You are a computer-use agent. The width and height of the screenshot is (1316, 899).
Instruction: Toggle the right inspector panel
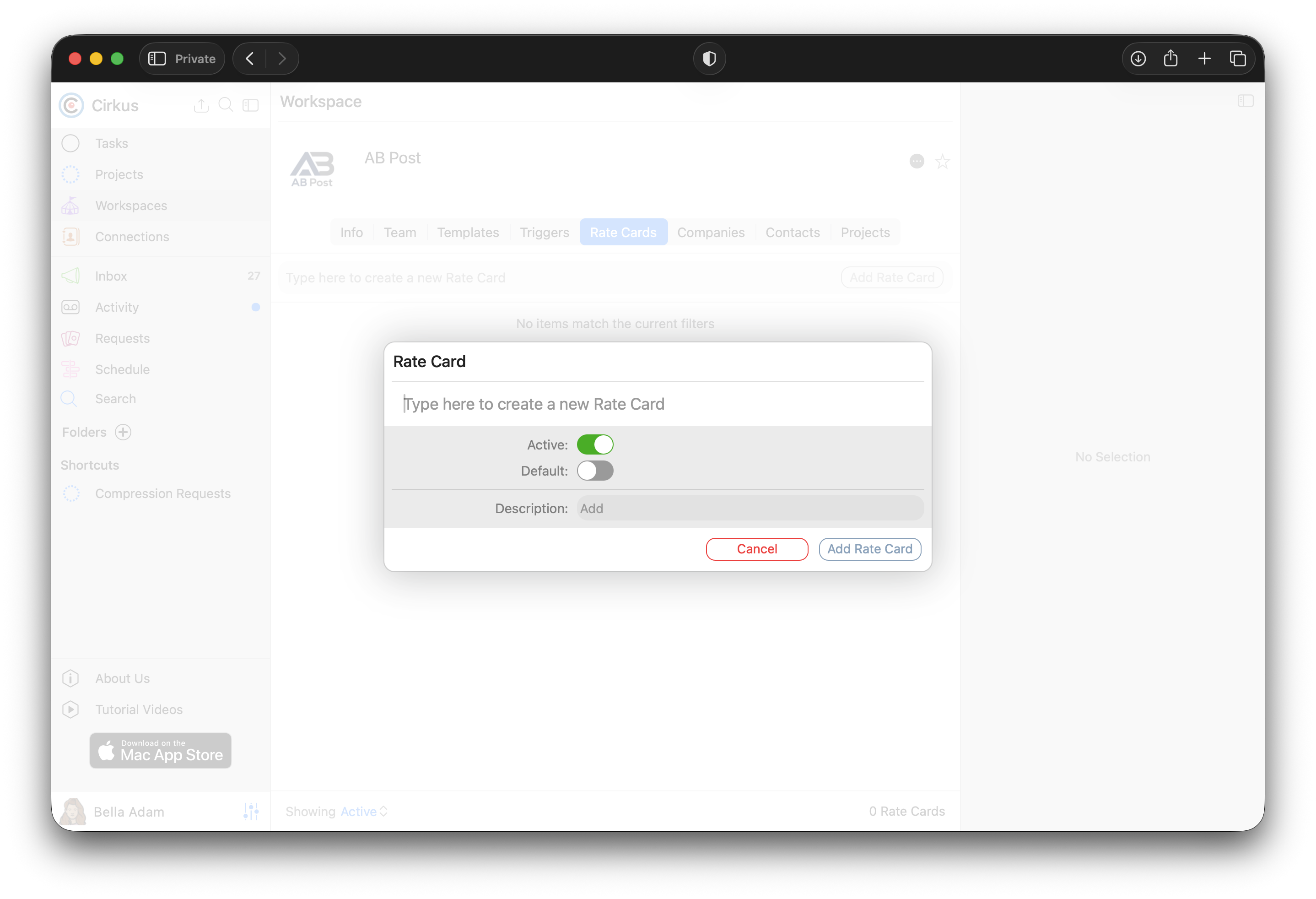[x=1246, y=101]
